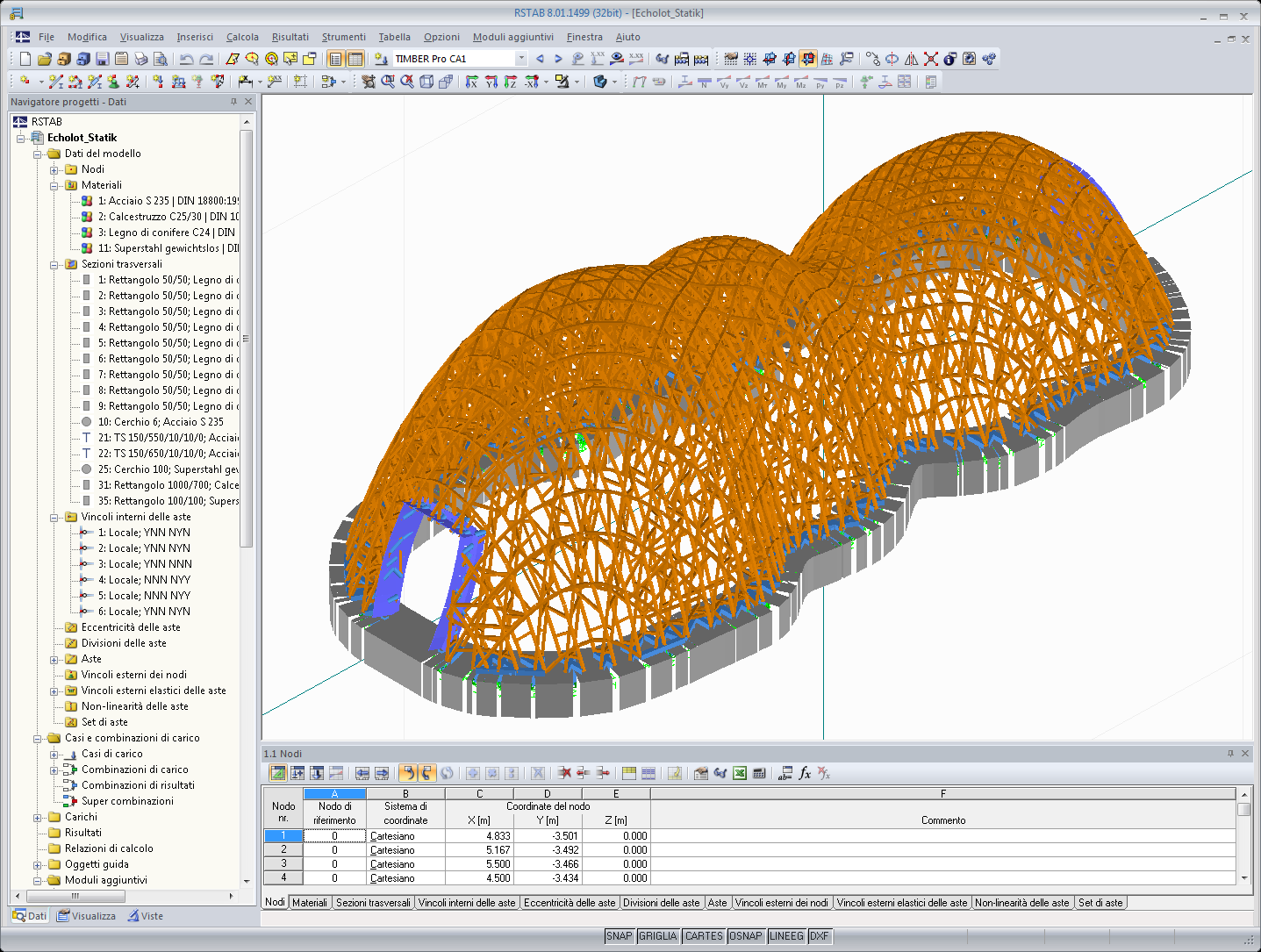Screen dimensions: 1261x952
Task: Go to next module case arrow
Action: tap(558, 59)
